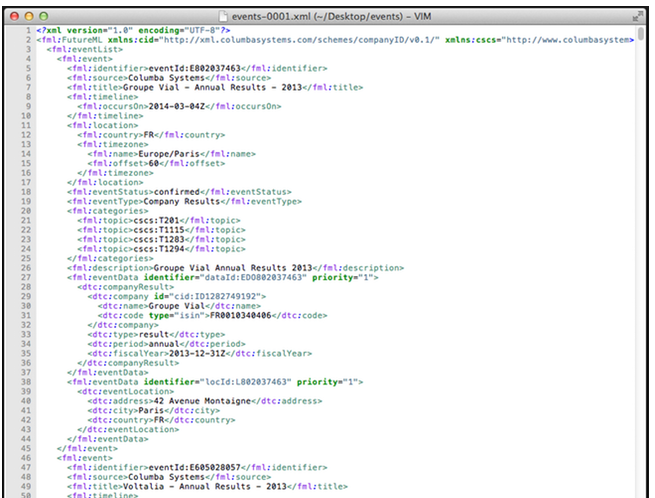Screen dimensions: 655x498
Task: Click identifier attribute dataId:ED0802037463
Action: click(x=253, y=277)
